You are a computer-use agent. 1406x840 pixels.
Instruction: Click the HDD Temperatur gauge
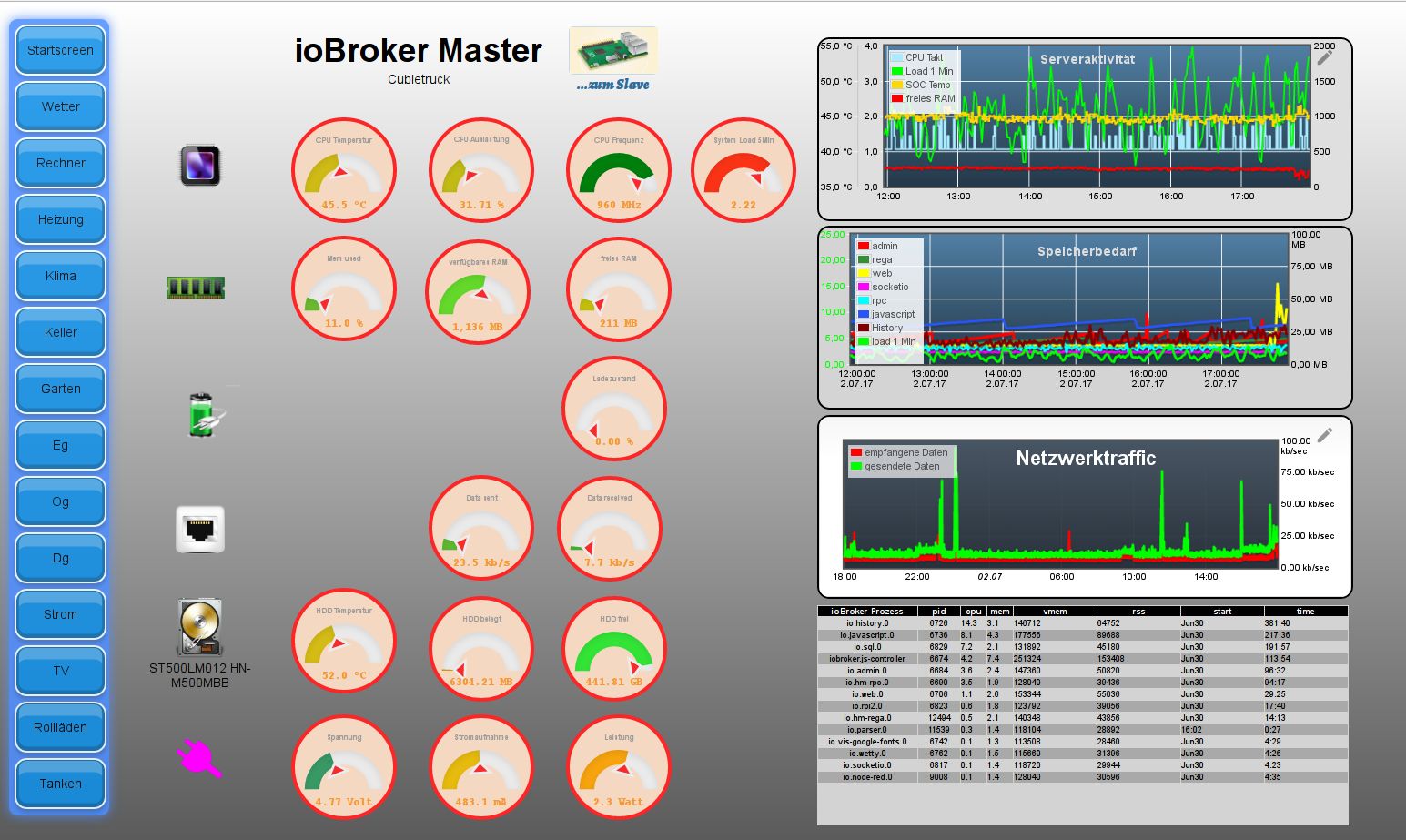click(x=344, y=641)
